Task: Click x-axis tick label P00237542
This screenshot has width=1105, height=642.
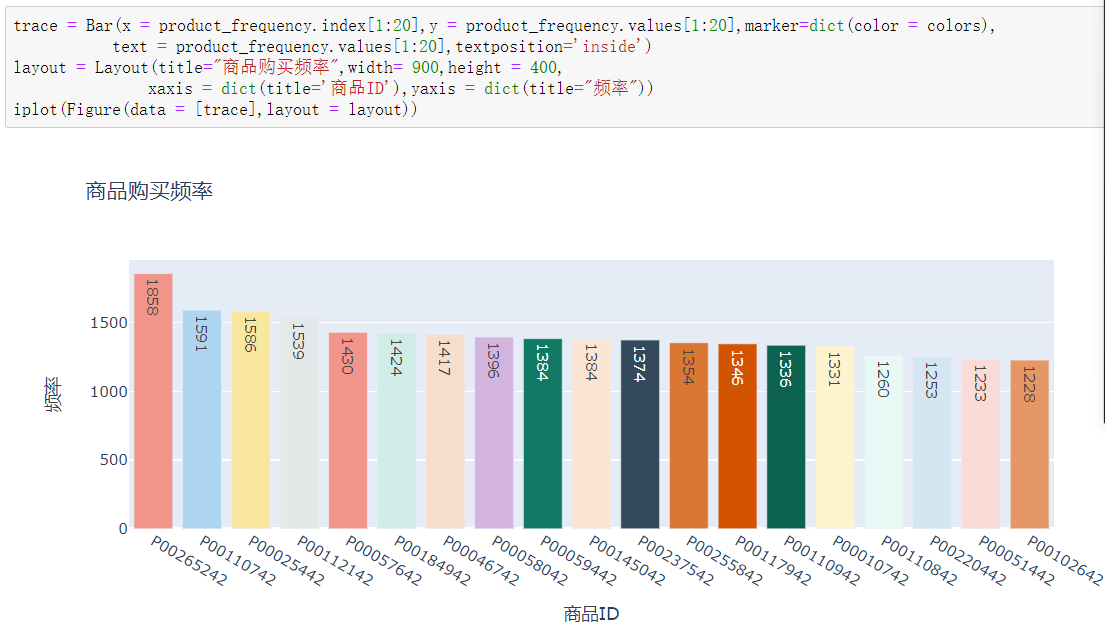Action: coord(675,562)
